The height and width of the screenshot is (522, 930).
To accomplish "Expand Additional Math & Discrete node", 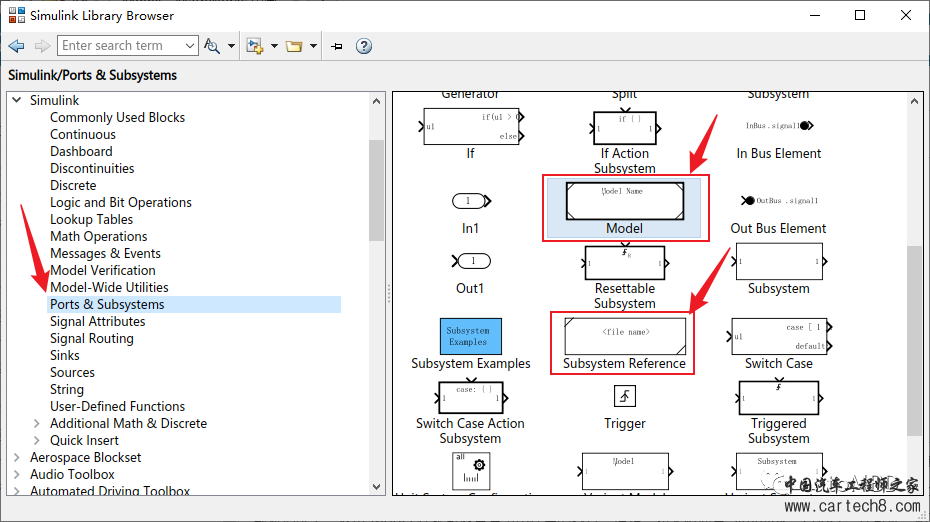I will pos(37,424).
